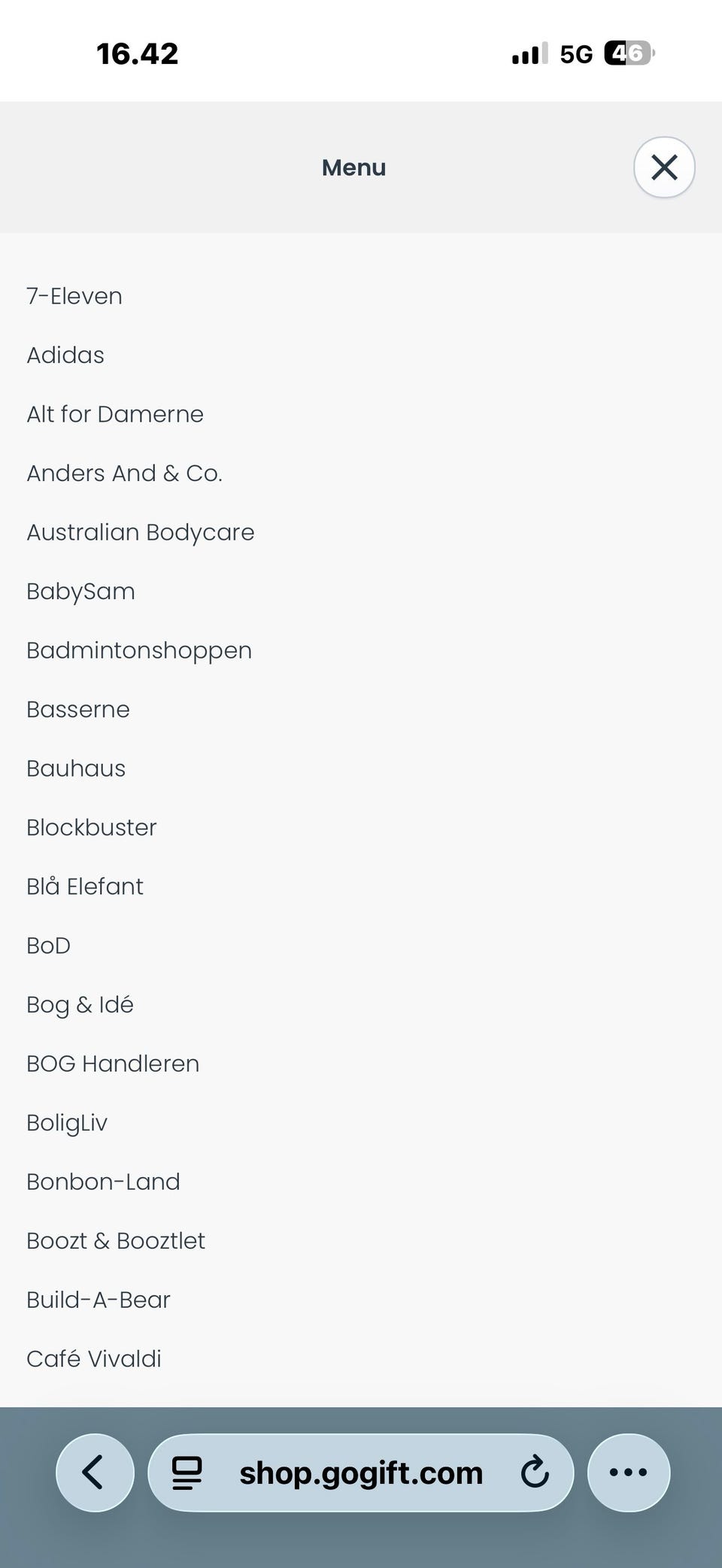Select Anders And & Co.

click(124, 473)
